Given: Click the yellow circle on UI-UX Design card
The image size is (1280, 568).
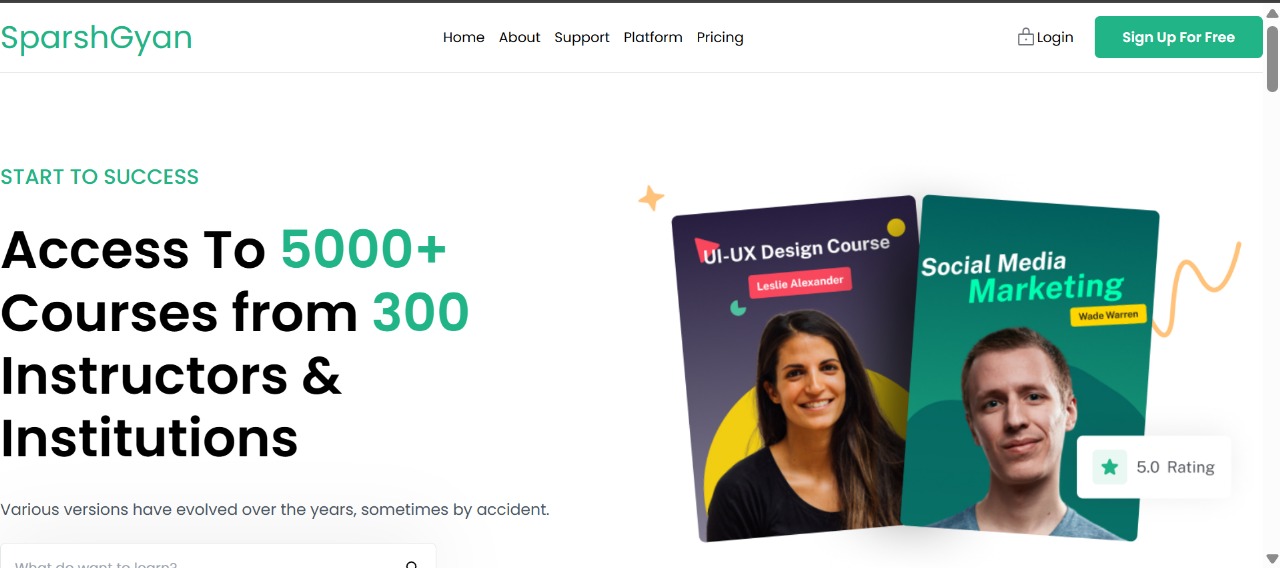Looking at the screenshot, I should click(x=896, y=228).
